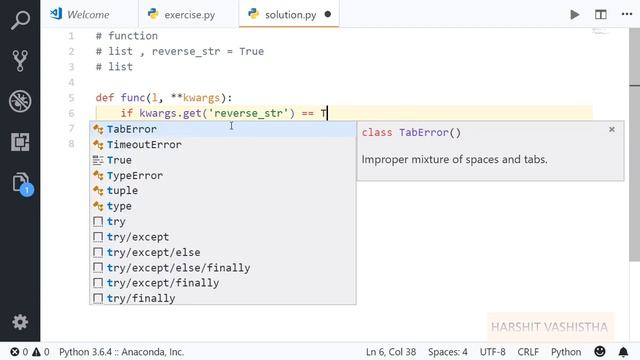
Task: Change language mode Python
Action: pos(566,352)
